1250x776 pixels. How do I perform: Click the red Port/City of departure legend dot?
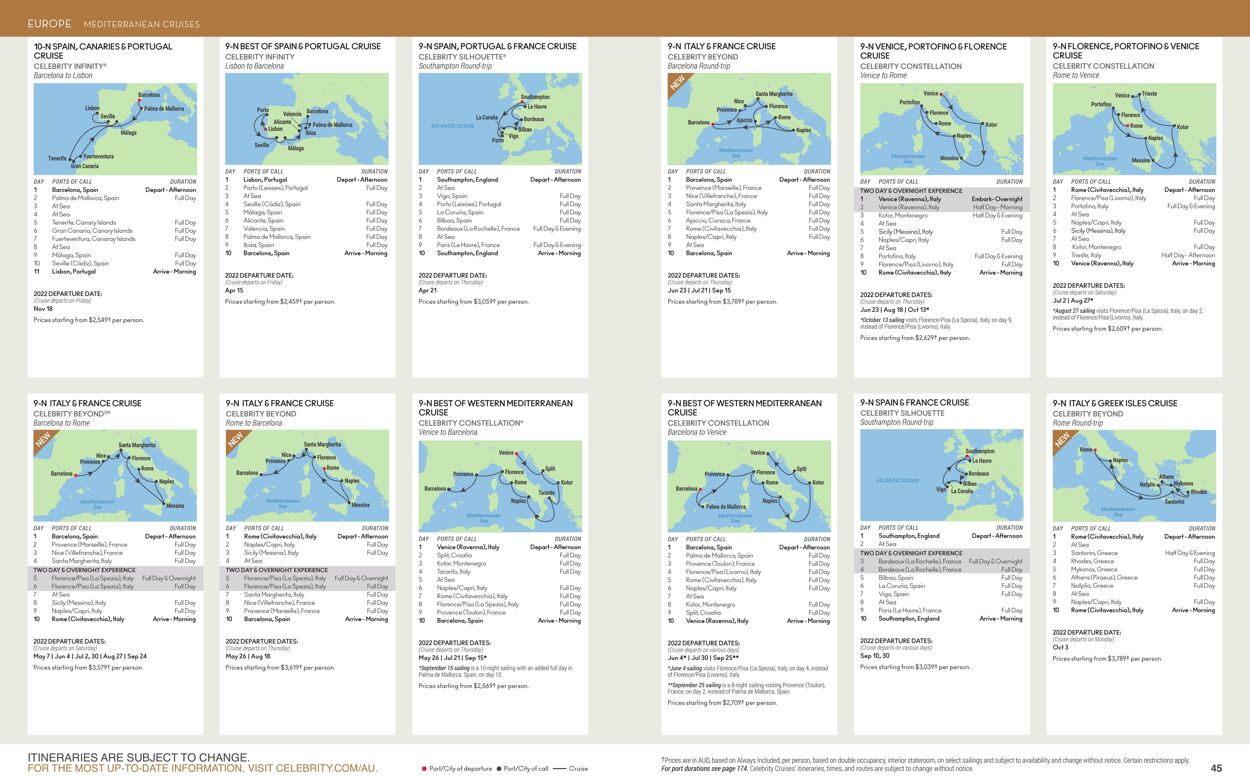[424, 769]
